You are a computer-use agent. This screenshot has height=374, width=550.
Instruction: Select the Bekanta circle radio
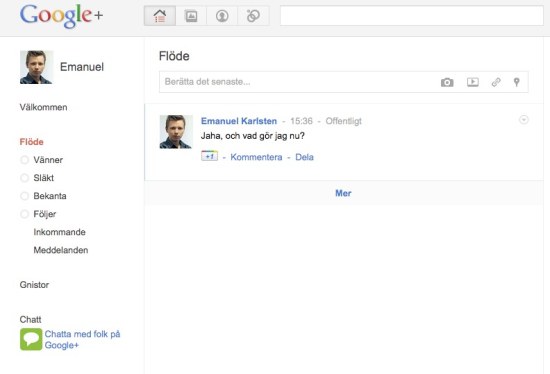(25, 196)
